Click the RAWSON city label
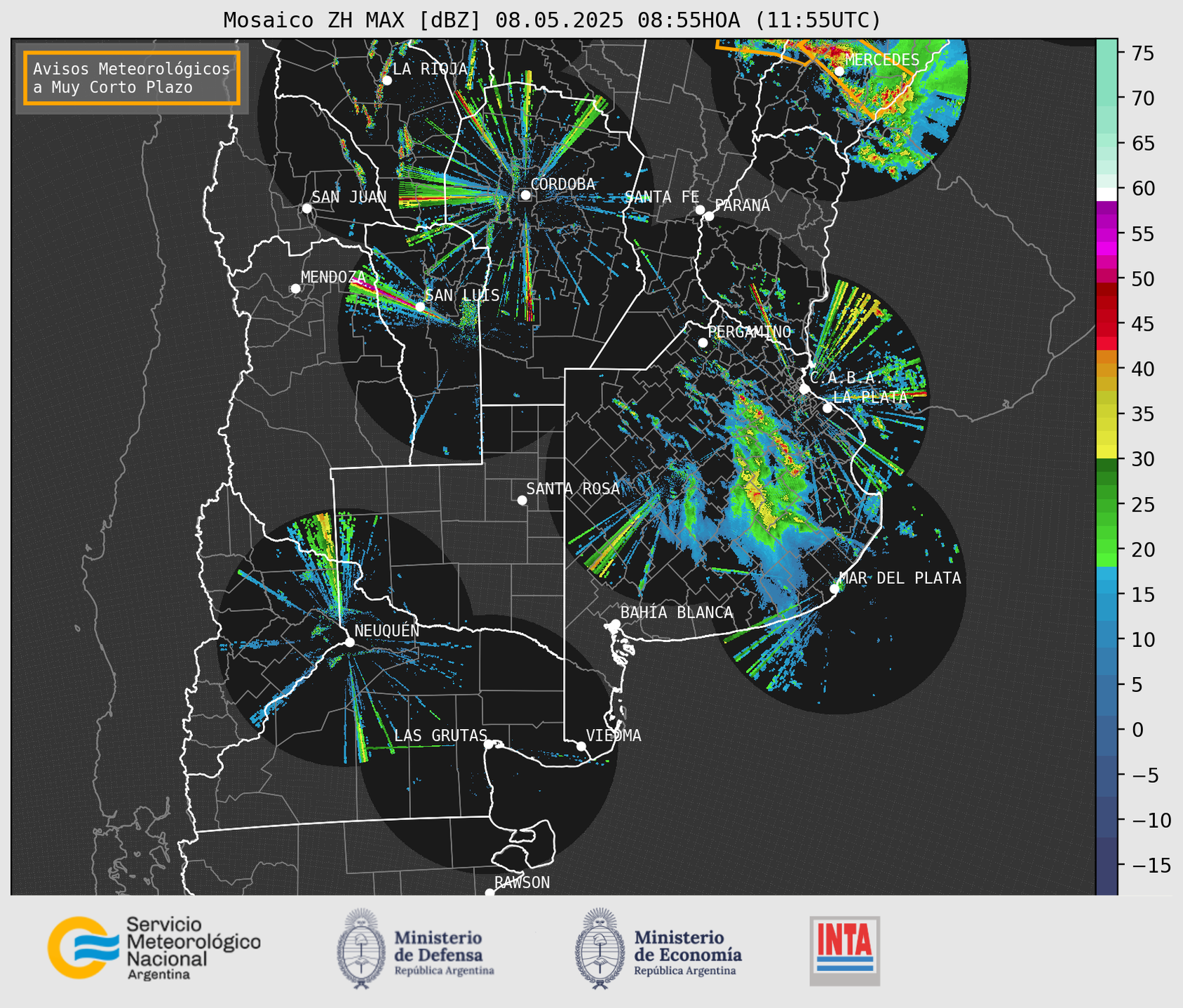This screenshot has height=1008, width=1183. (522, 883)
